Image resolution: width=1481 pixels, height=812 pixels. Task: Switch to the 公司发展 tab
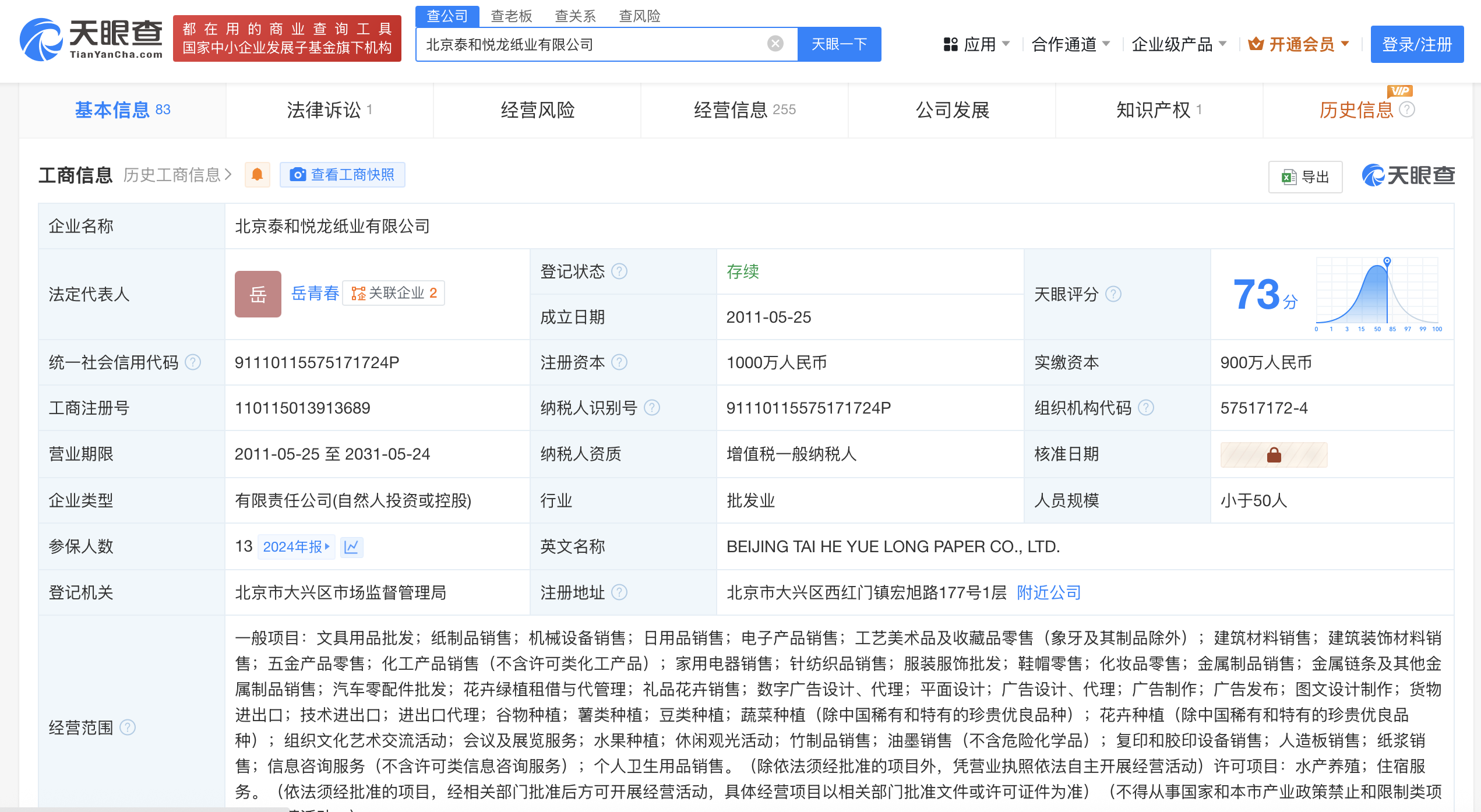click(x=952, y=110)
